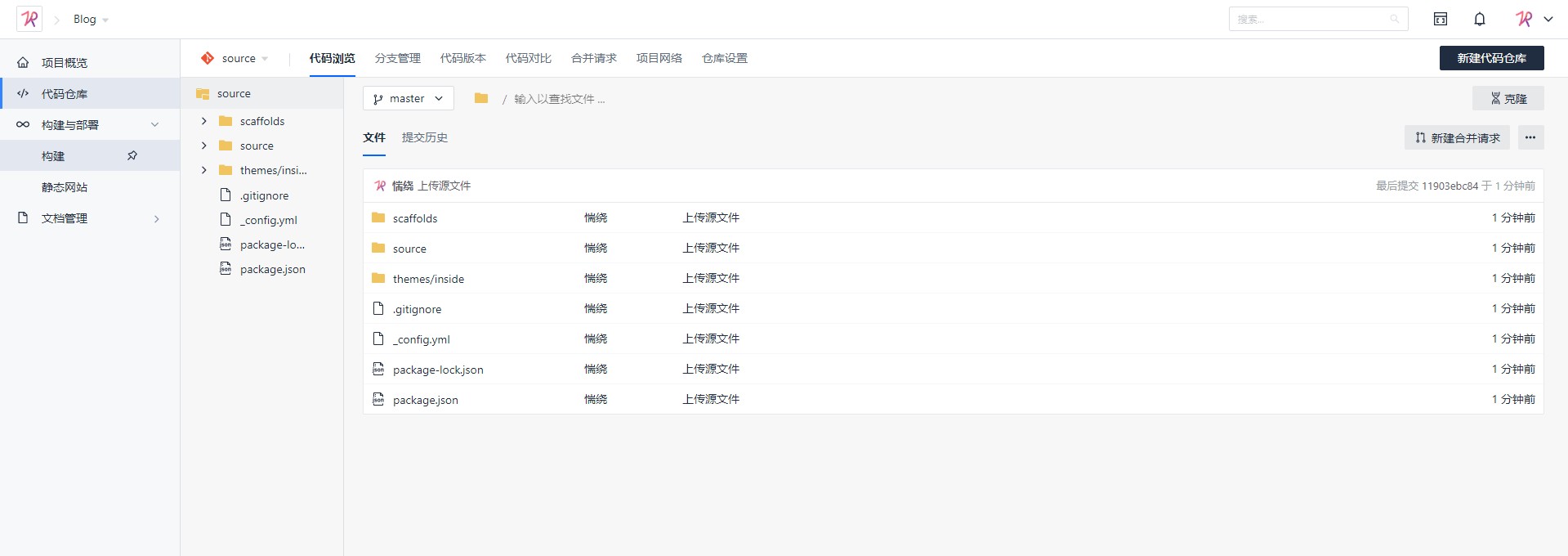This screenshot has height=556, width=1568.
Task: Click the code brackets icon beside 代码仓库
Action: 23,94
